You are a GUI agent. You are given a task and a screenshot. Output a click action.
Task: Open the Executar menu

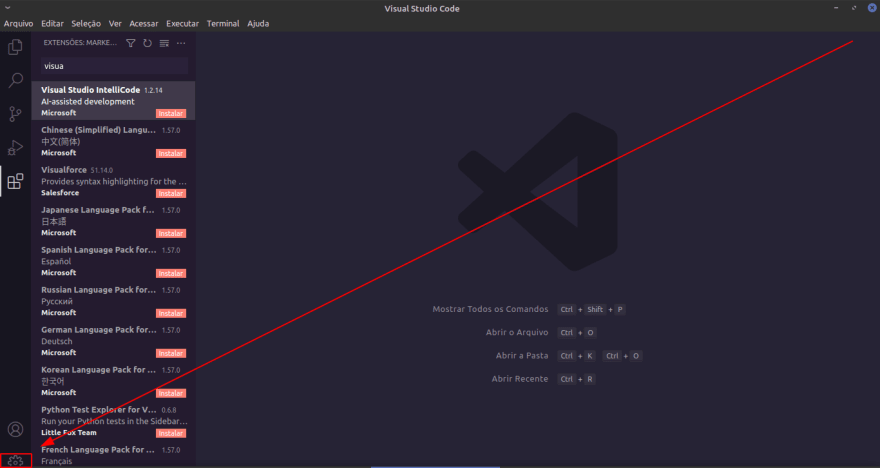182,24
